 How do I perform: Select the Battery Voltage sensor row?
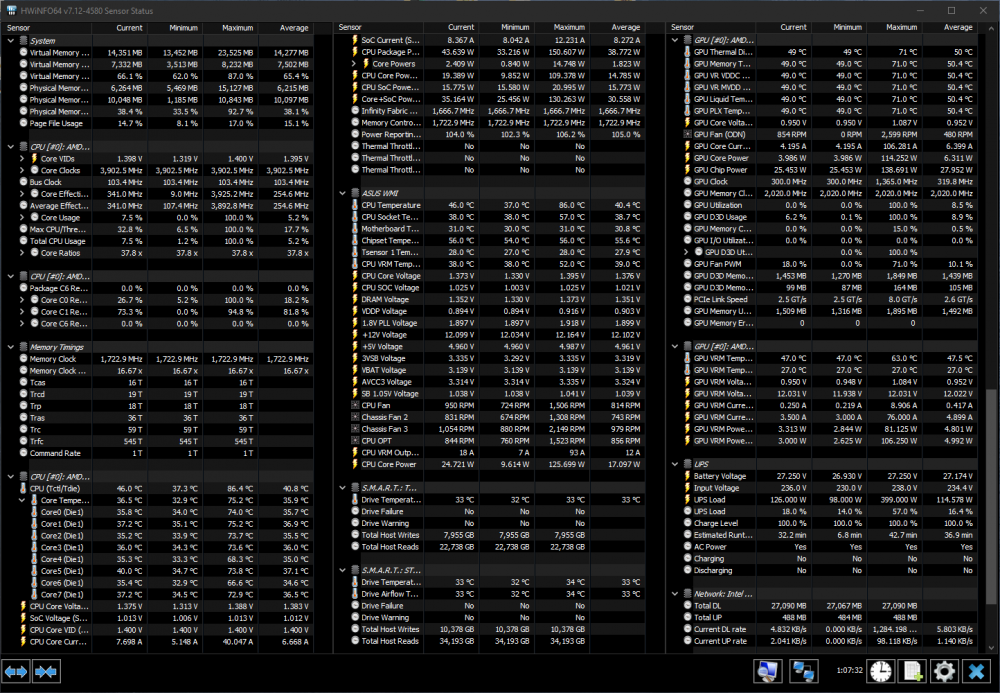[x=720, y=476]
